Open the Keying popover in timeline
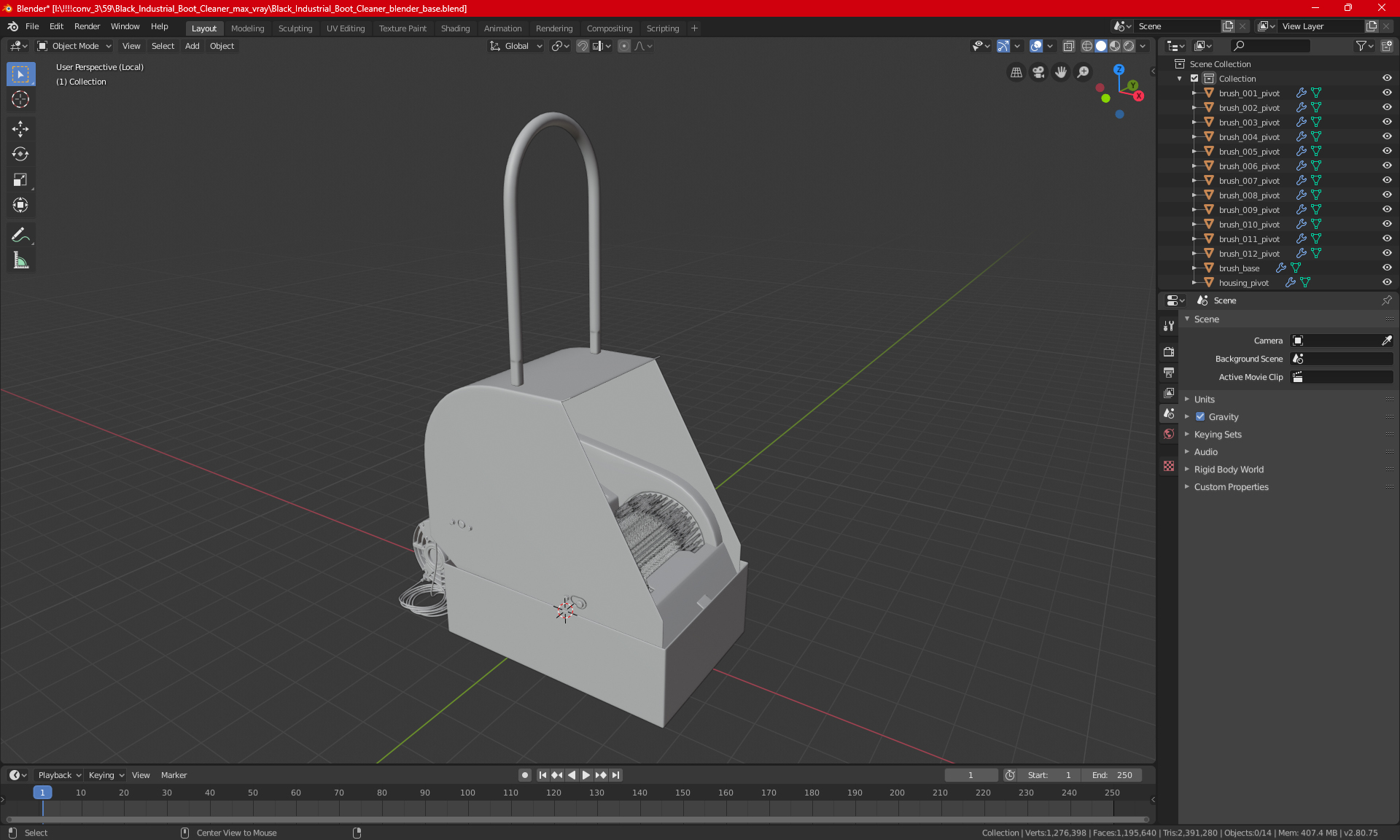This screenshot has width=1400, height=840. click(x=106, y=775)
